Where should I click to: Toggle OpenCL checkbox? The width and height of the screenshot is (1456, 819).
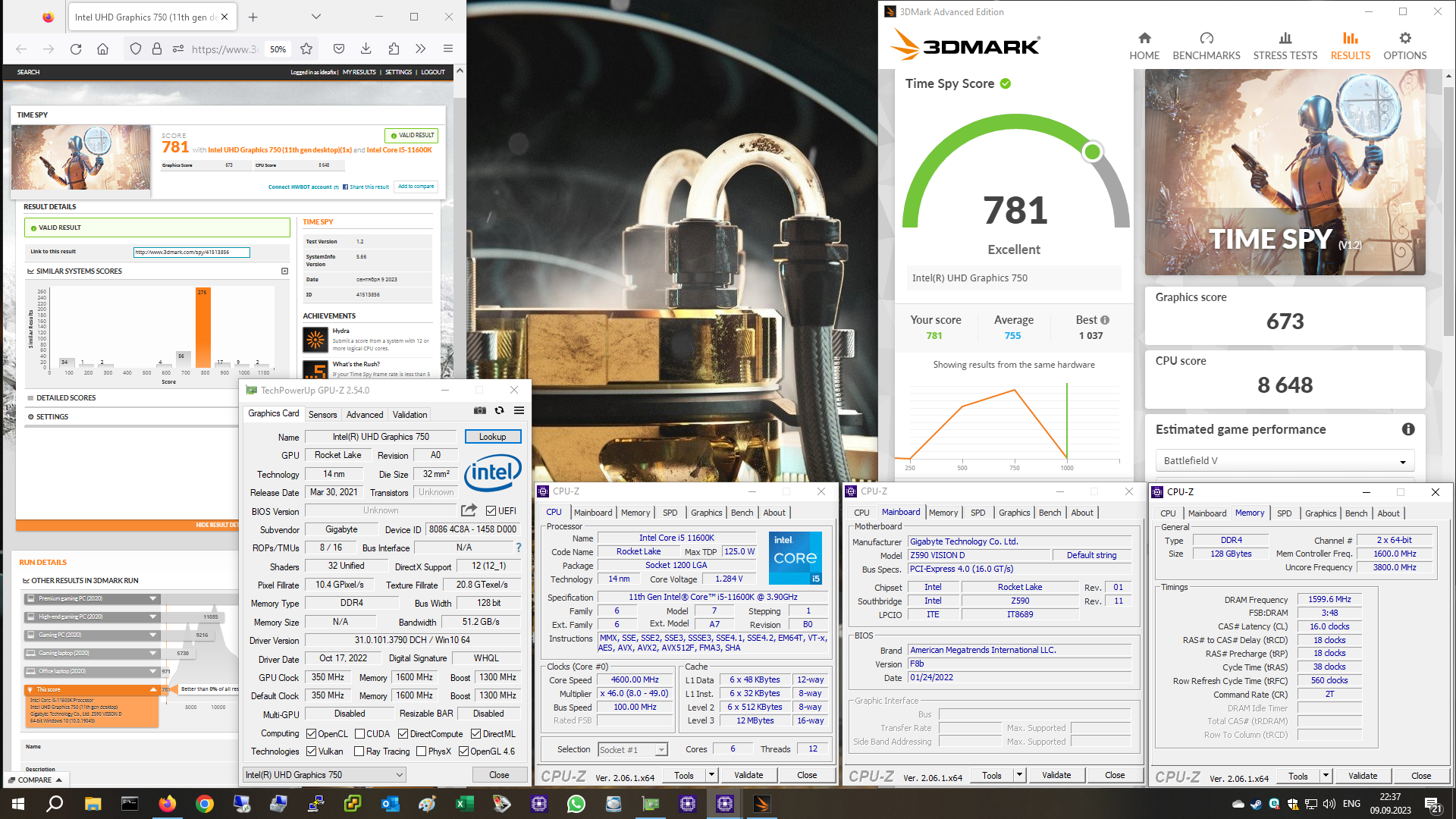point(311,734)
